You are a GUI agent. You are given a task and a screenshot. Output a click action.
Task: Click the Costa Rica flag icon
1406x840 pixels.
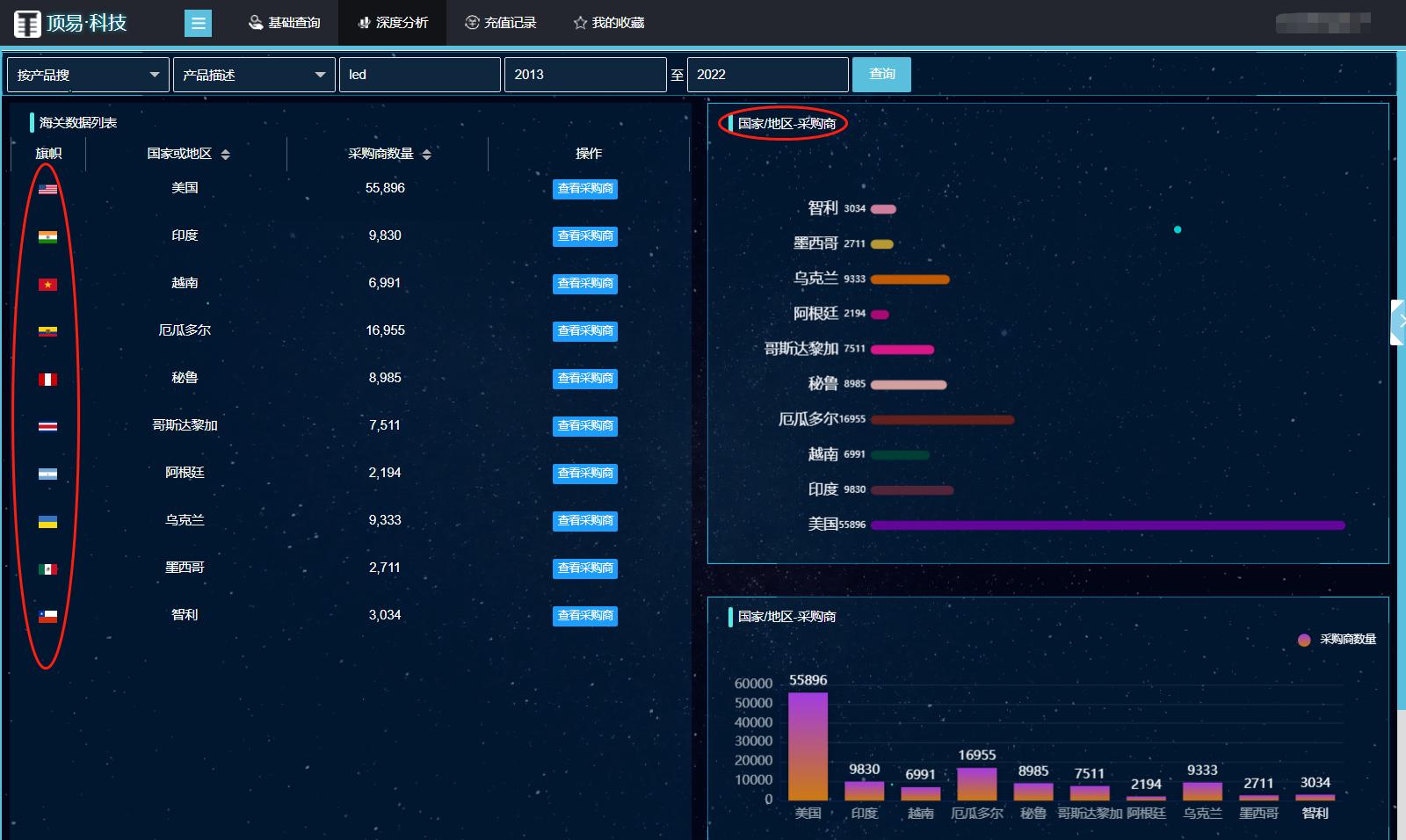pyautogui.click(x=48, y=426)
